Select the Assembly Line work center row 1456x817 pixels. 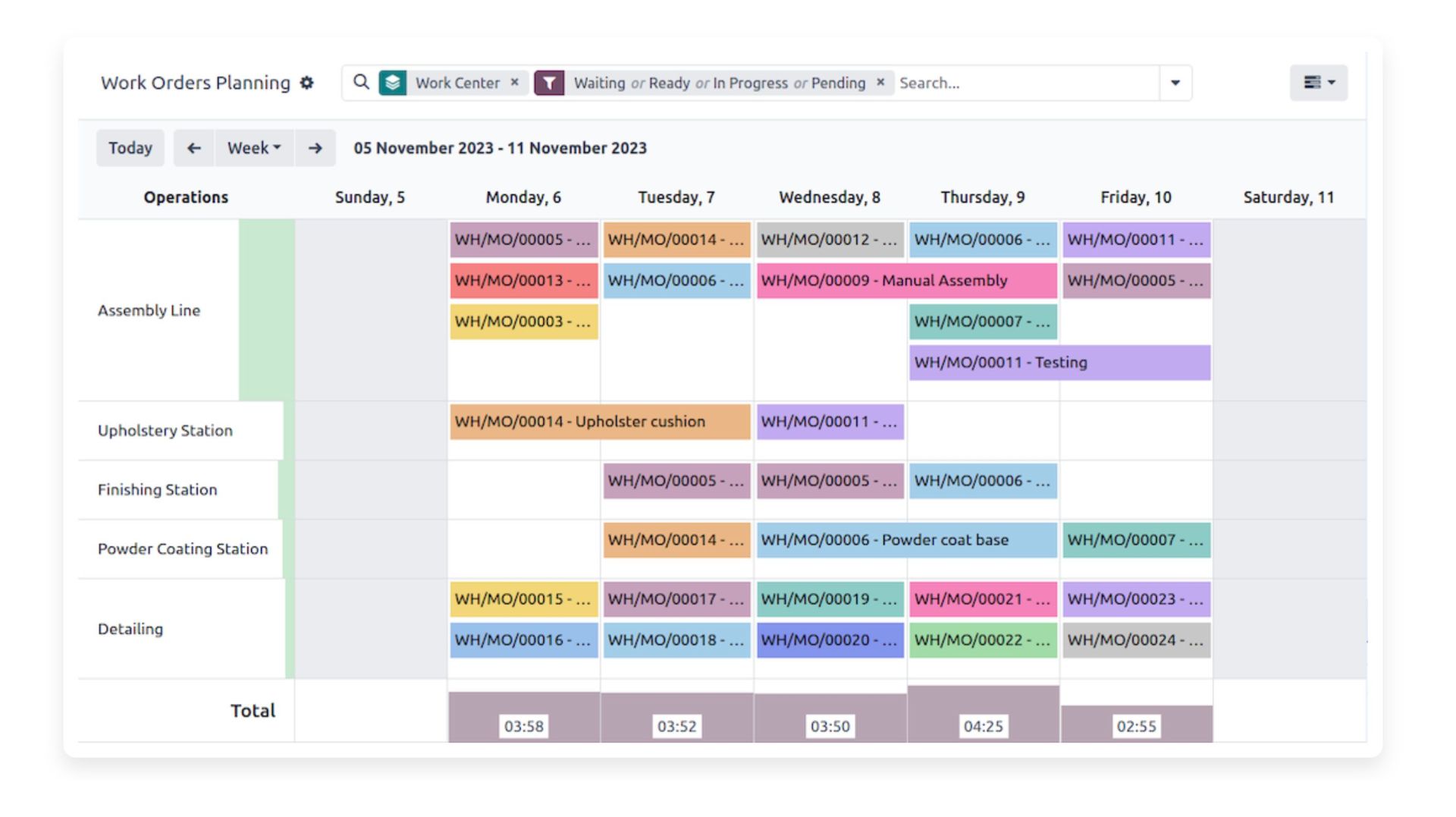click(x=149, y=310)
